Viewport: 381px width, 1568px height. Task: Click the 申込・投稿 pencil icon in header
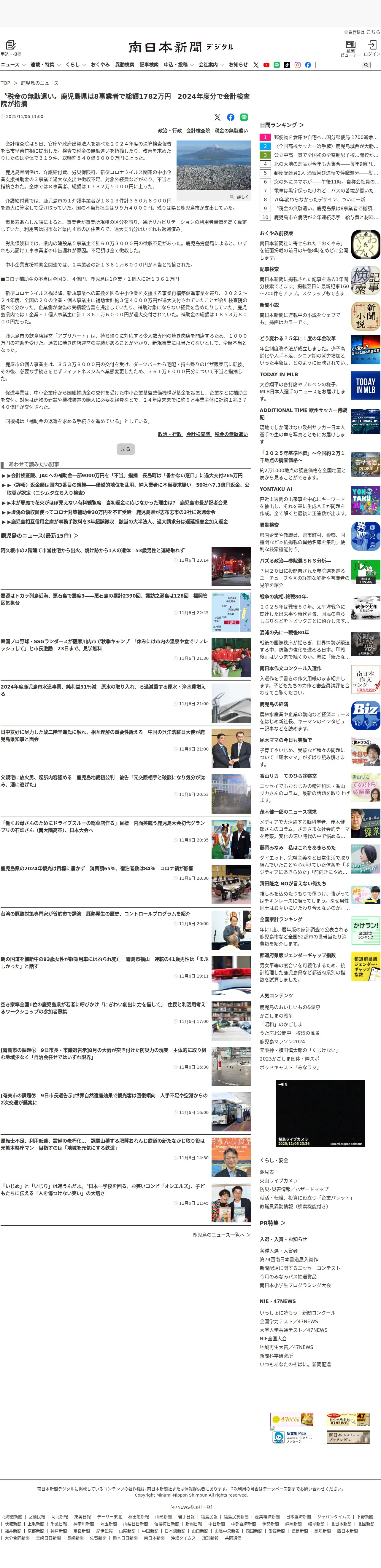(x=10, y=44)
